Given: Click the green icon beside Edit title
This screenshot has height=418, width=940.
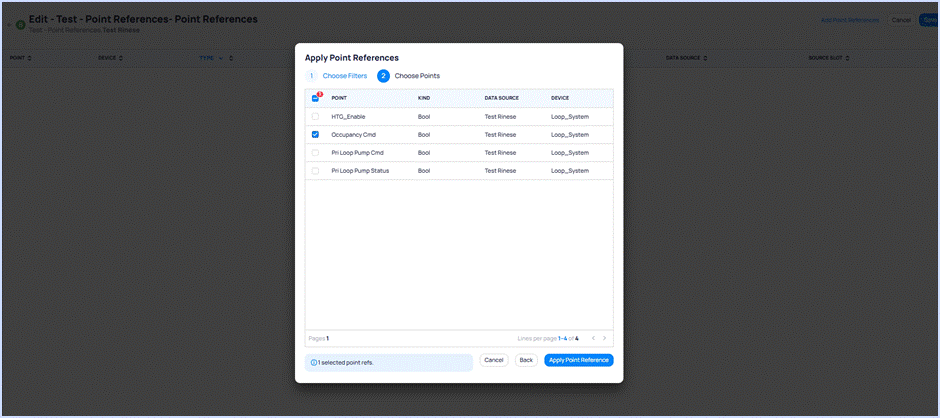Looking at the screenshot, I should pyautogui.click(x=20, y=24).
